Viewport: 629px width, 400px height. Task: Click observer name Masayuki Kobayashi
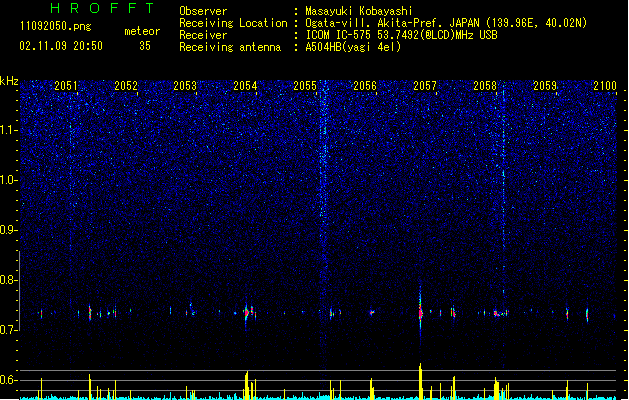(358, 11)
